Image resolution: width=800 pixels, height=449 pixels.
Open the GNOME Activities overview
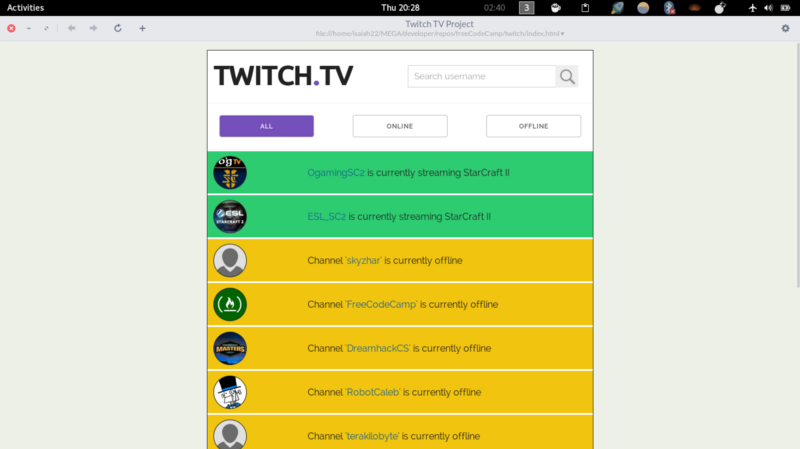pos(25,7)
